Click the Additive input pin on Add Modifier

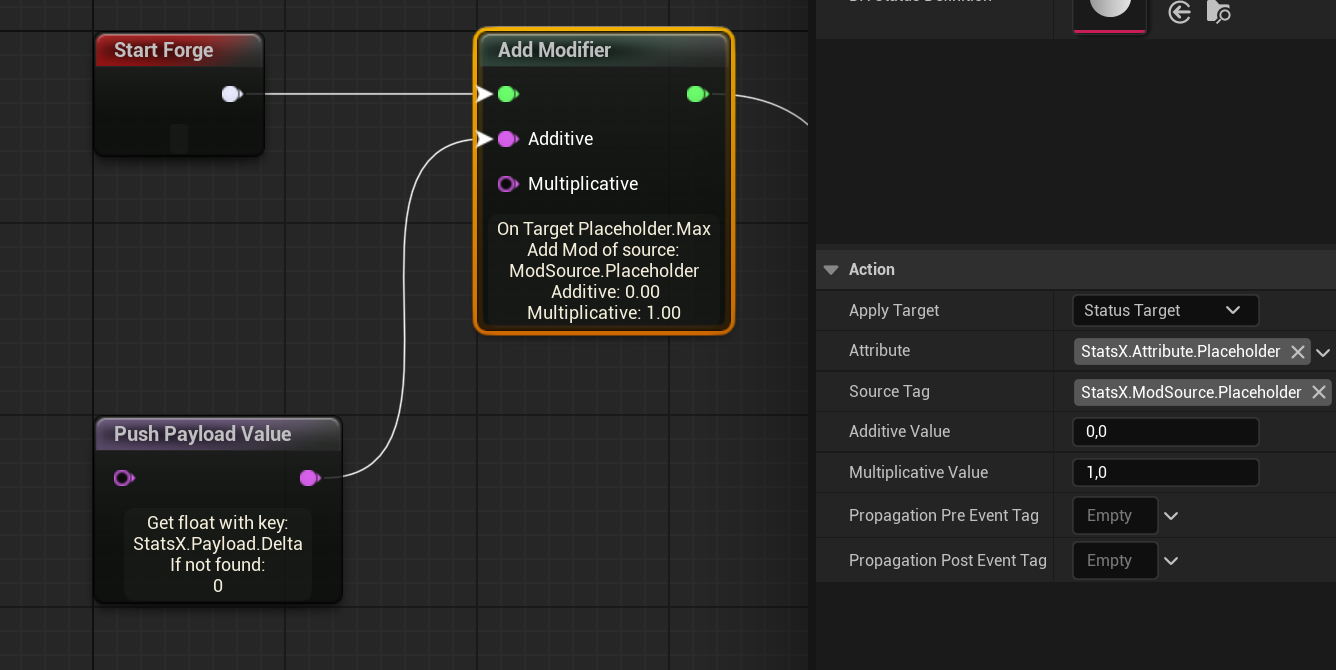coord(507,139)
